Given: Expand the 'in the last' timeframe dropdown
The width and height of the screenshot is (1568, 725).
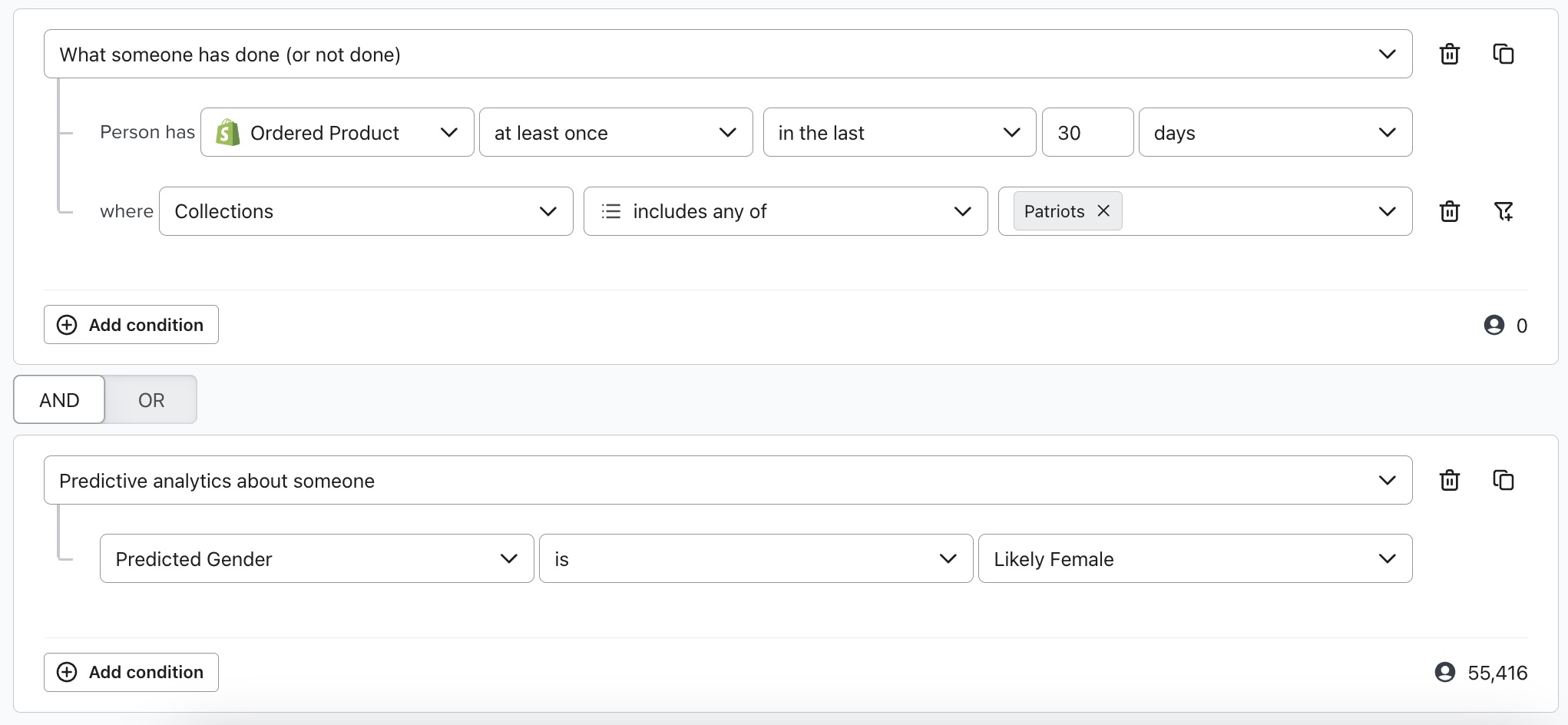Looking at the screenshot, I should pos(898,133).
